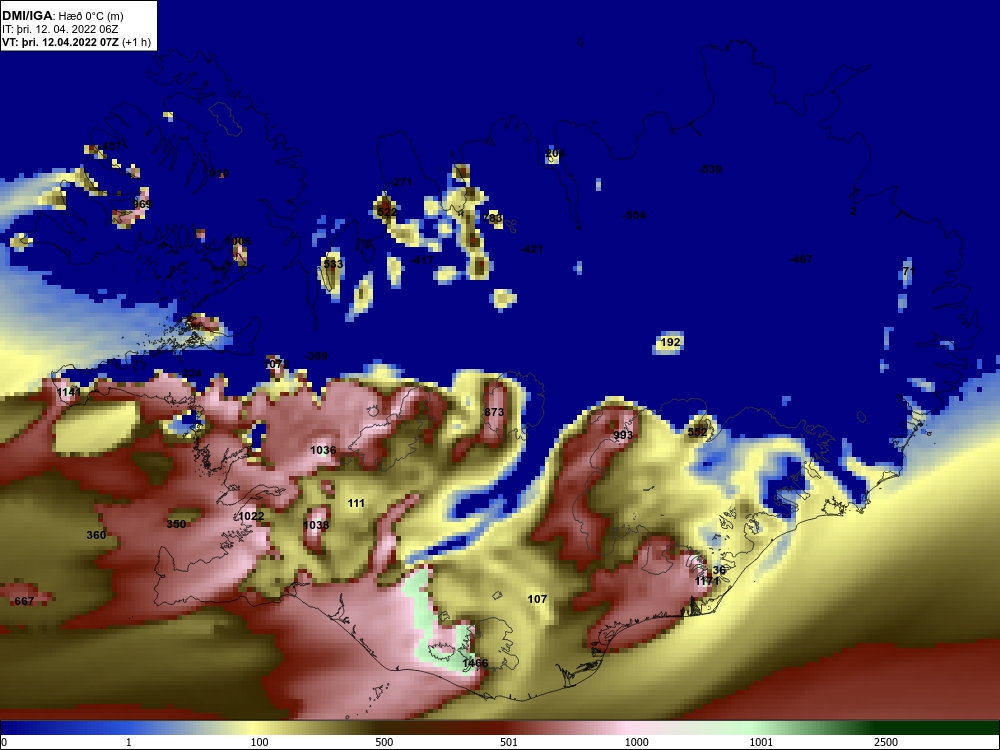Click the map value "1466"
The height and width of the screenshot is (750, 1000).
pos(474,663)
